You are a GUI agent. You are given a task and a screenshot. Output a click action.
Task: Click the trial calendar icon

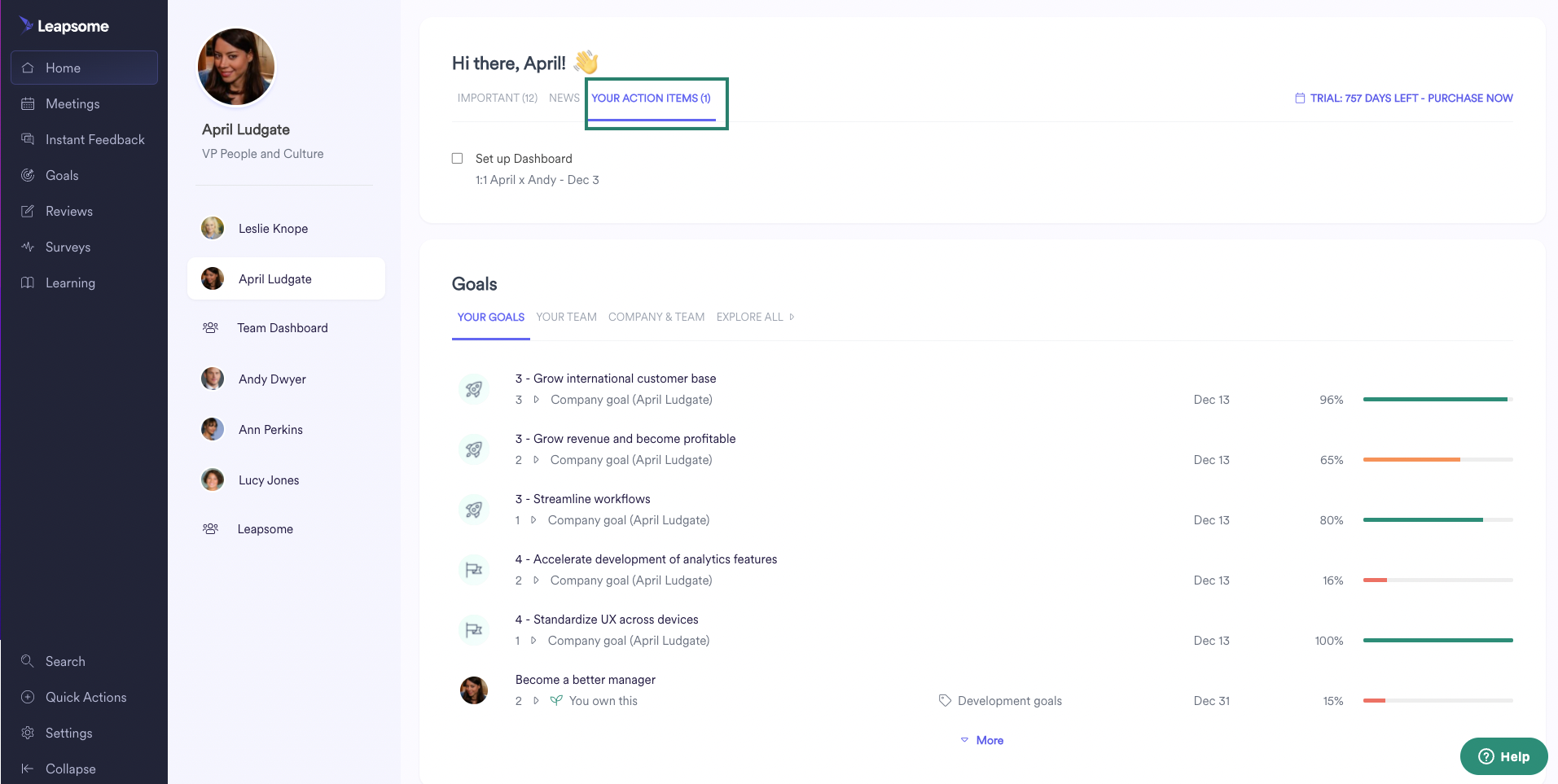(x=1300, y=98)
